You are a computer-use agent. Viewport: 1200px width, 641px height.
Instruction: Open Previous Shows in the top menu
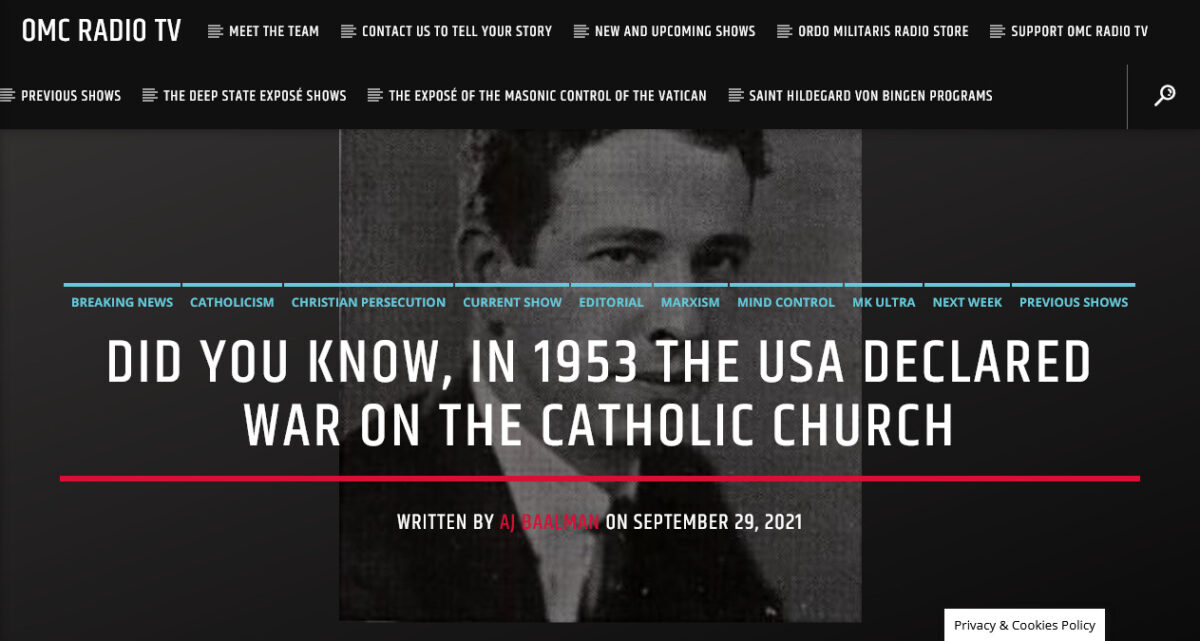click(71, 96)
